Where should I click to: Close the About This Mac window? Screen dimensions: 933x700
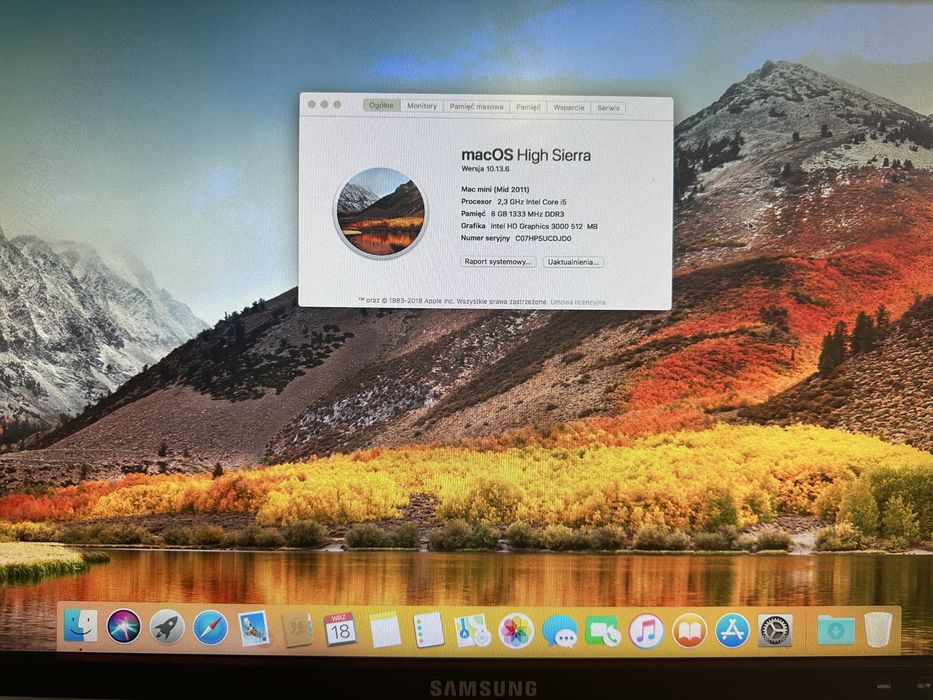pos(312,104)
